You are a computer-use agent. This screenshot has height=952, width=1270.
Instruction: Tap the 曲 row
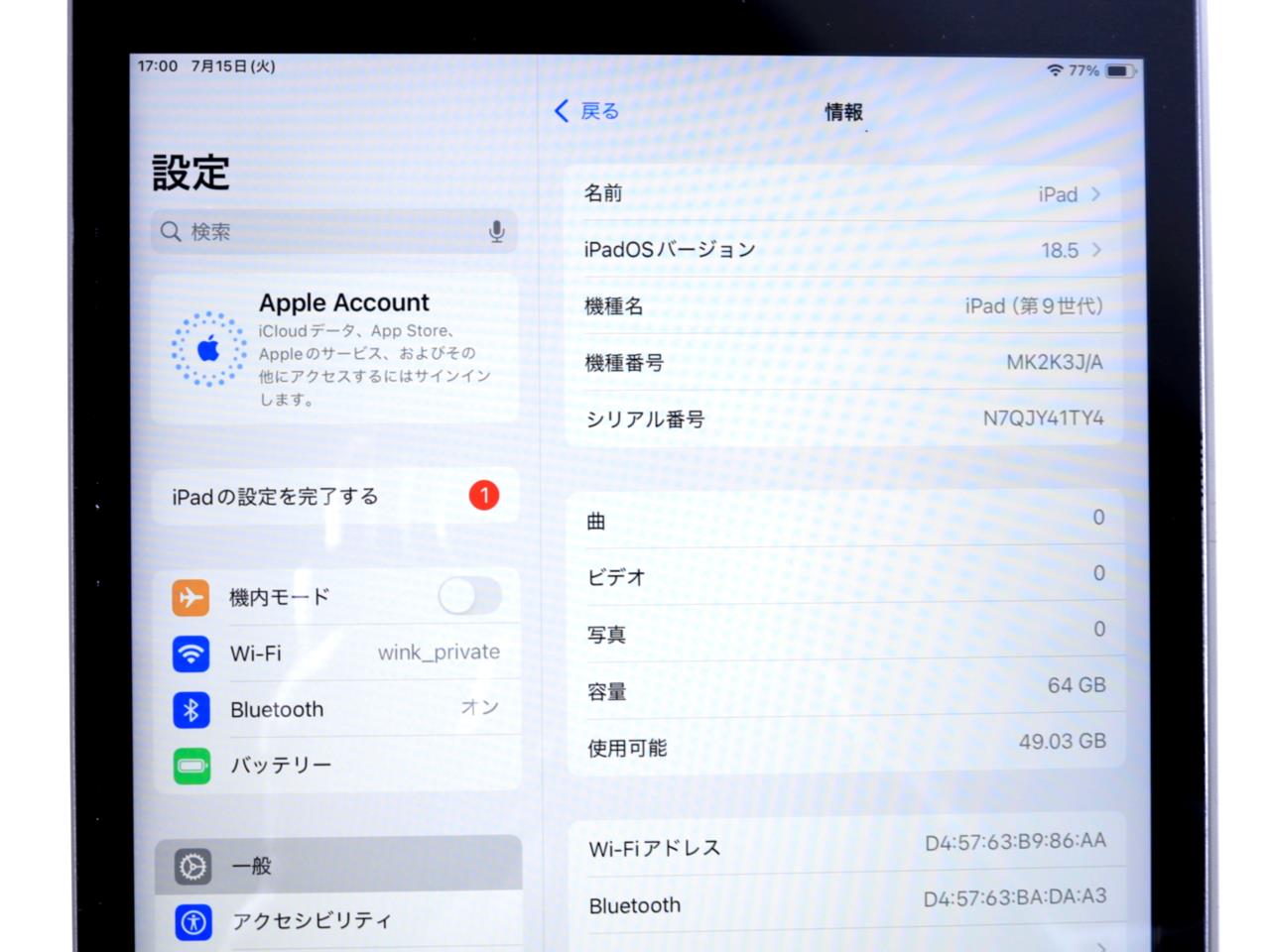point(845,519)
